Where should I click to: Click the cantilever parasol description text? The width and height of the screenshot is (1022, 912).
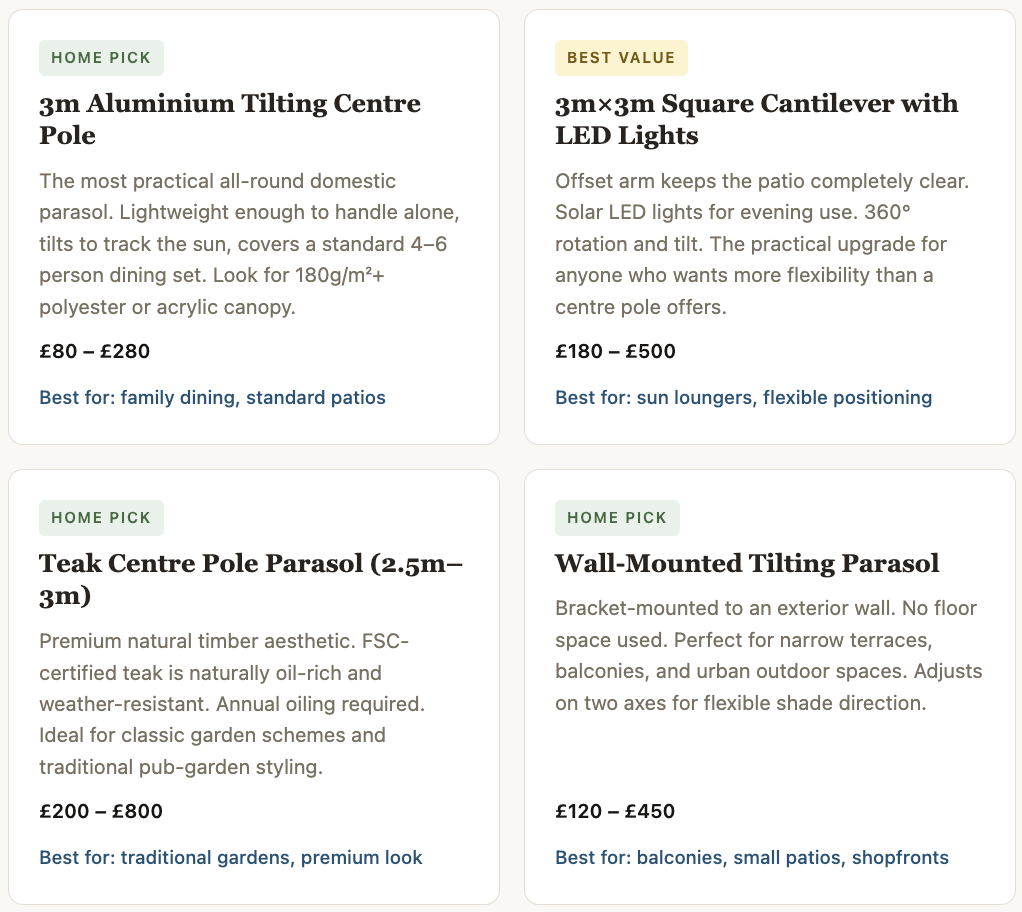[763, 244]
